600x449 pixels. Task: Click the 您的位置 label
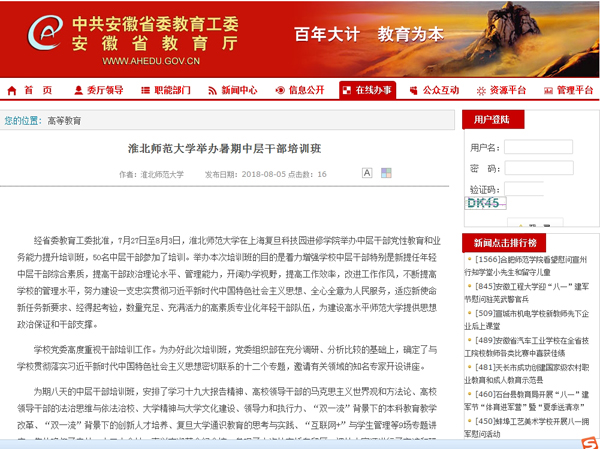[x=21, y=121]
